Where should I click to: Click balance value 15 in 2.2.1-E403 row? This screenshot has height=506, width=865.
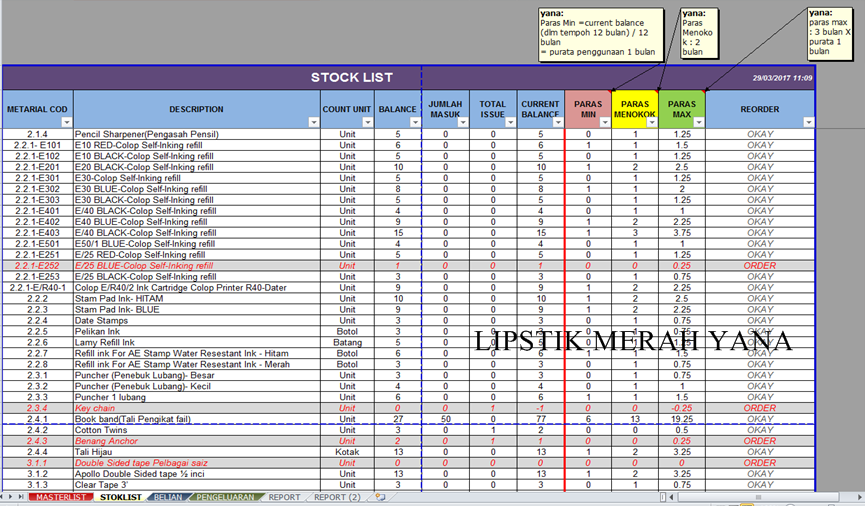[x=398, y=233]
